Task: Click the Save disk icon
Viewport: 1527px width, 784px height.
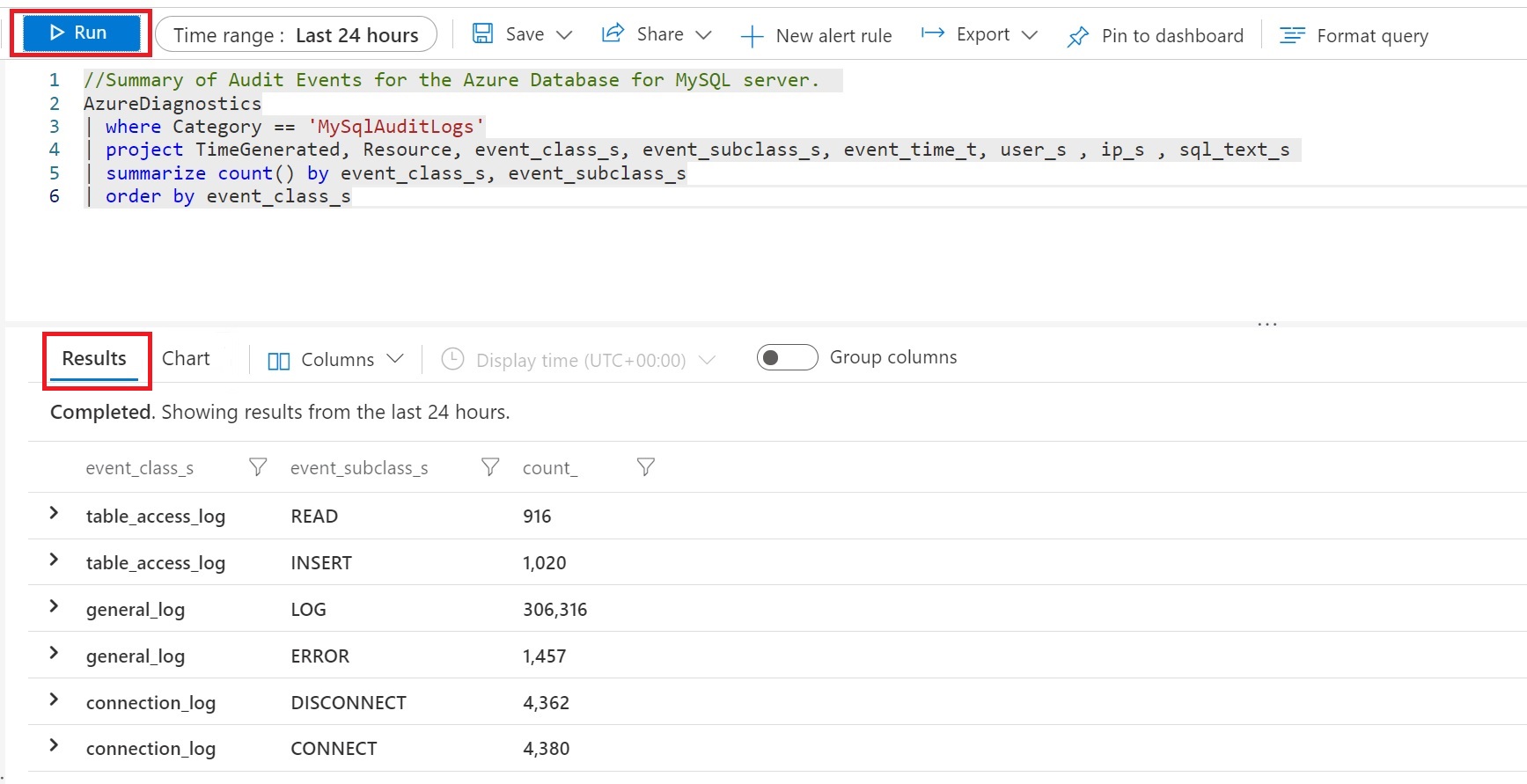Action: coord(482,33)
